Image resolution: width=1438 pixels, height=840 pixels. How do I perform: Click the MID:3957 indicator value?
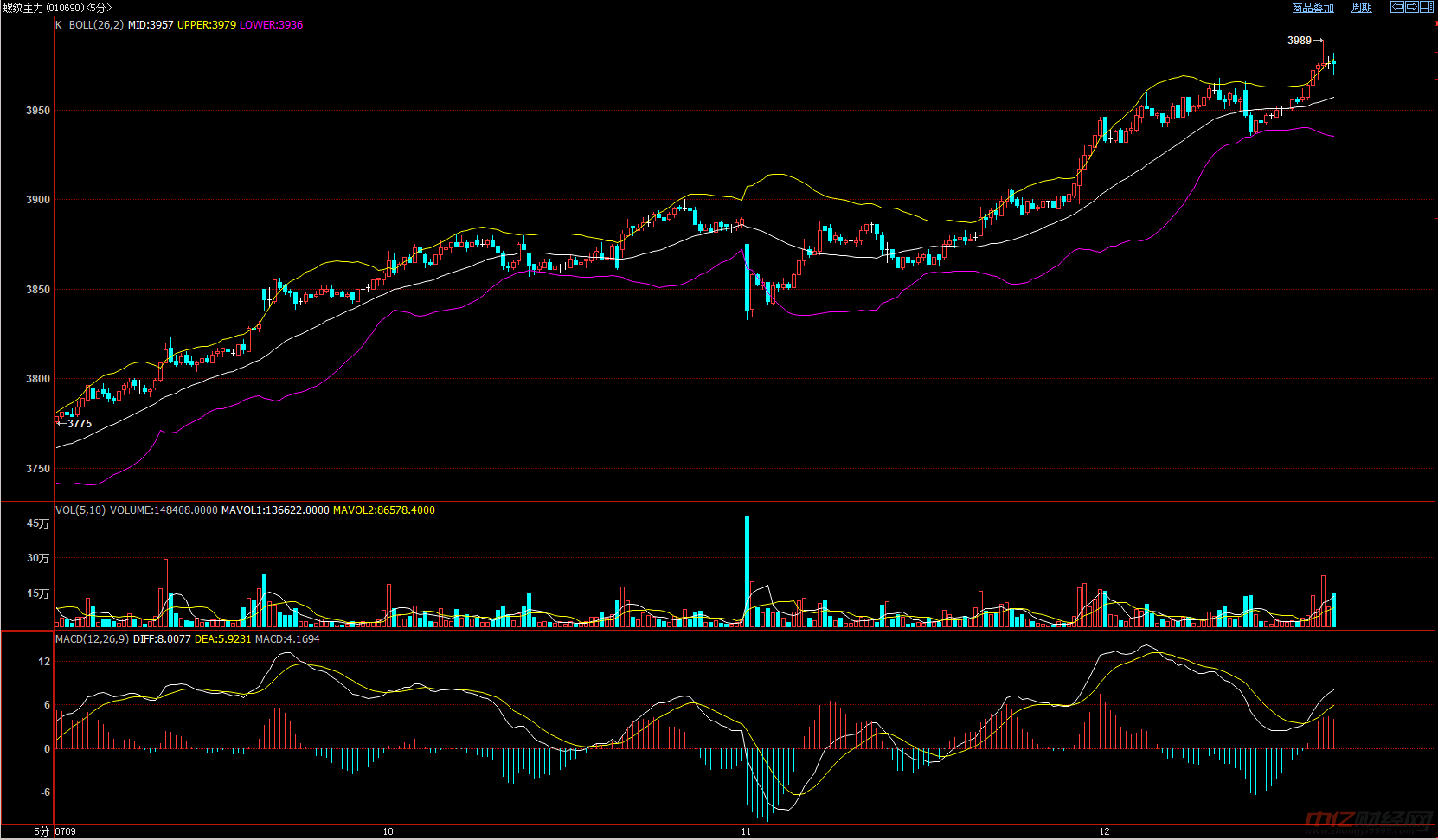coord(151,25)
